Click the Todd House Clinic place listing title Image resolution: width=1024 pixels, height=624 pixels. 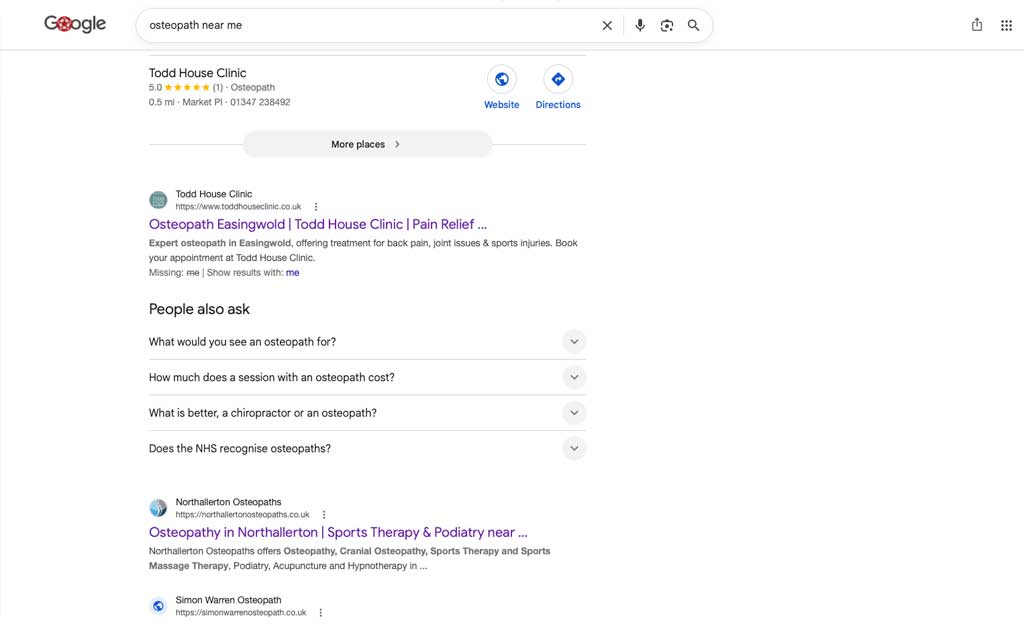point(197,73)
